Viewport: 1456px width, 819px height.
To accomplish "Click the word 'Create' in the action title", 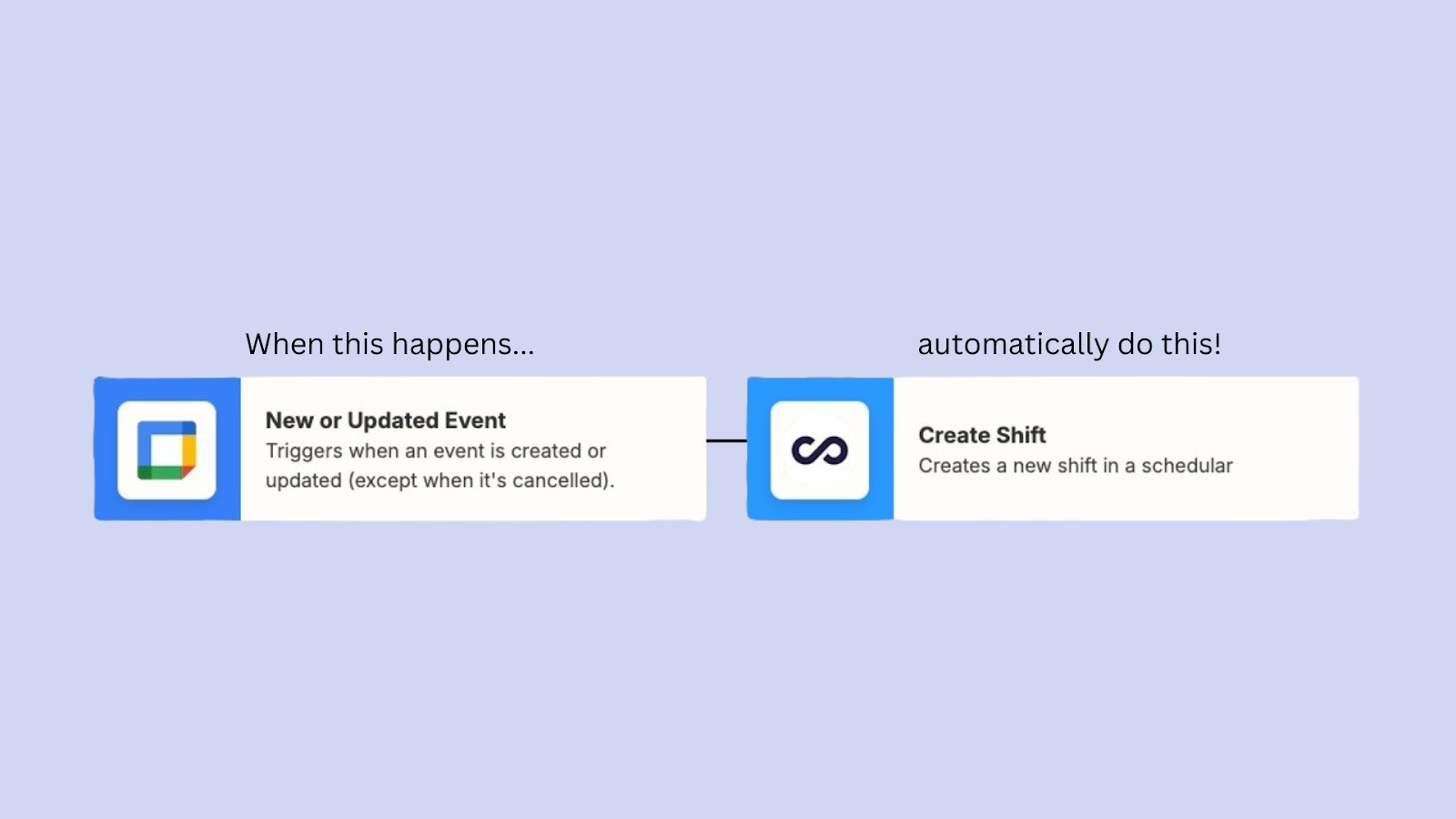I will coord(955,435).
